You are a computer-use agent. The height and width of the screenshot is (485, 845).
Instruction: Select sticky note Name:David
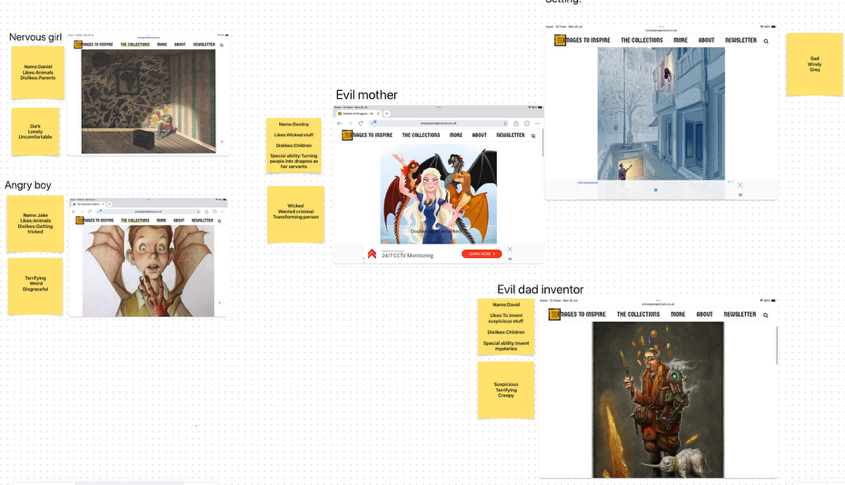point(506,327)
